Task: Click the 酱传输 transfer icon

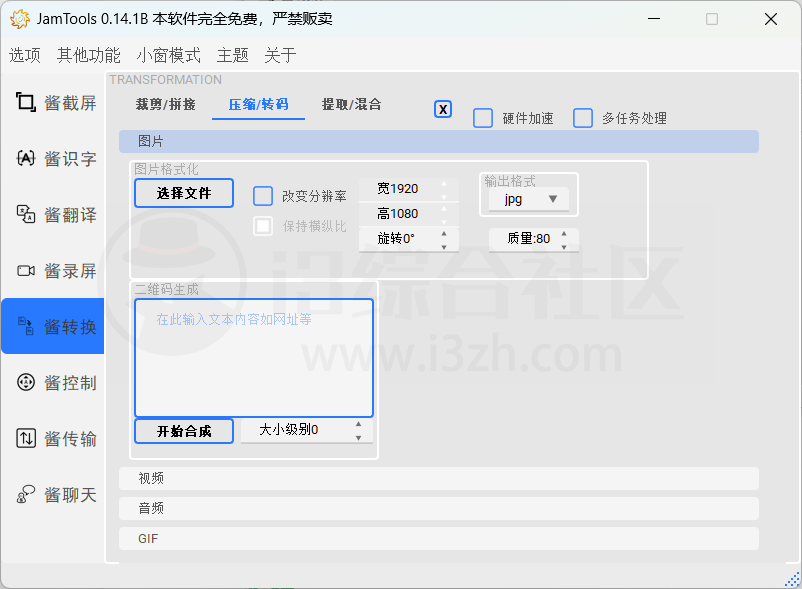Action: (x=26, y=438)
